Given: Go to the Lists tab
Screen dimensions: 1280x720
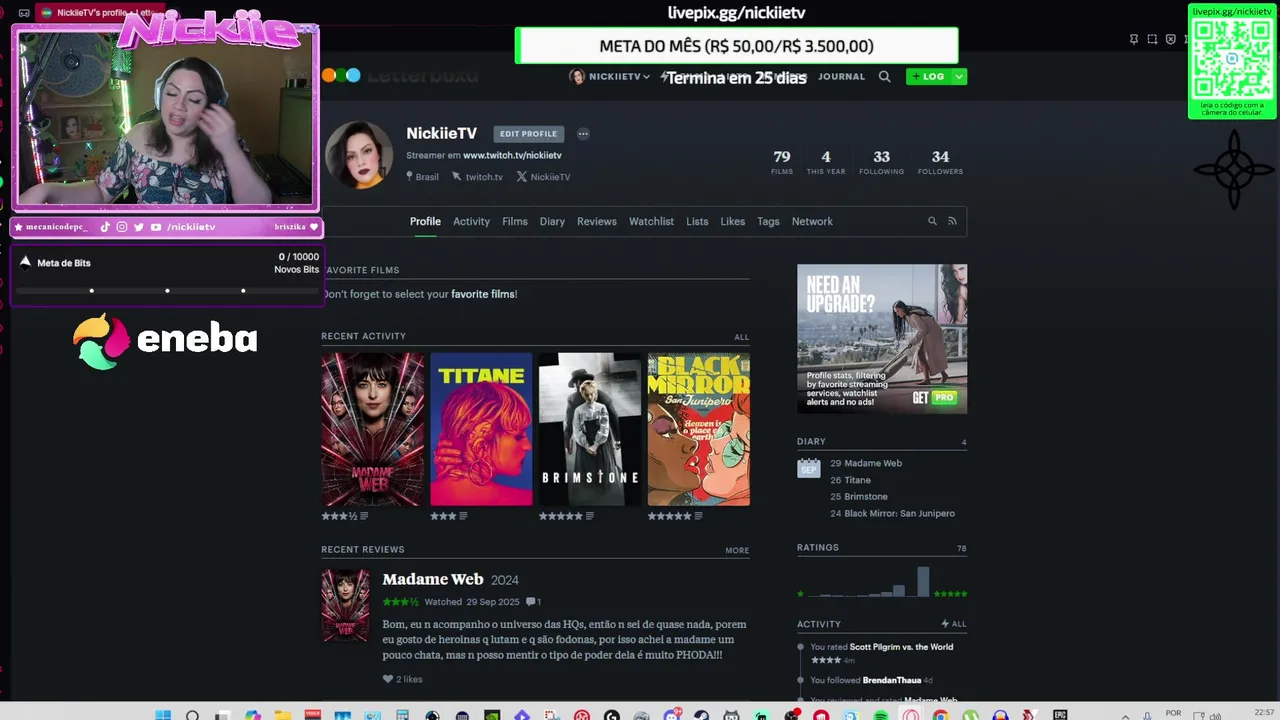Looking at the screenshot, I should click(x=697, y=221).
